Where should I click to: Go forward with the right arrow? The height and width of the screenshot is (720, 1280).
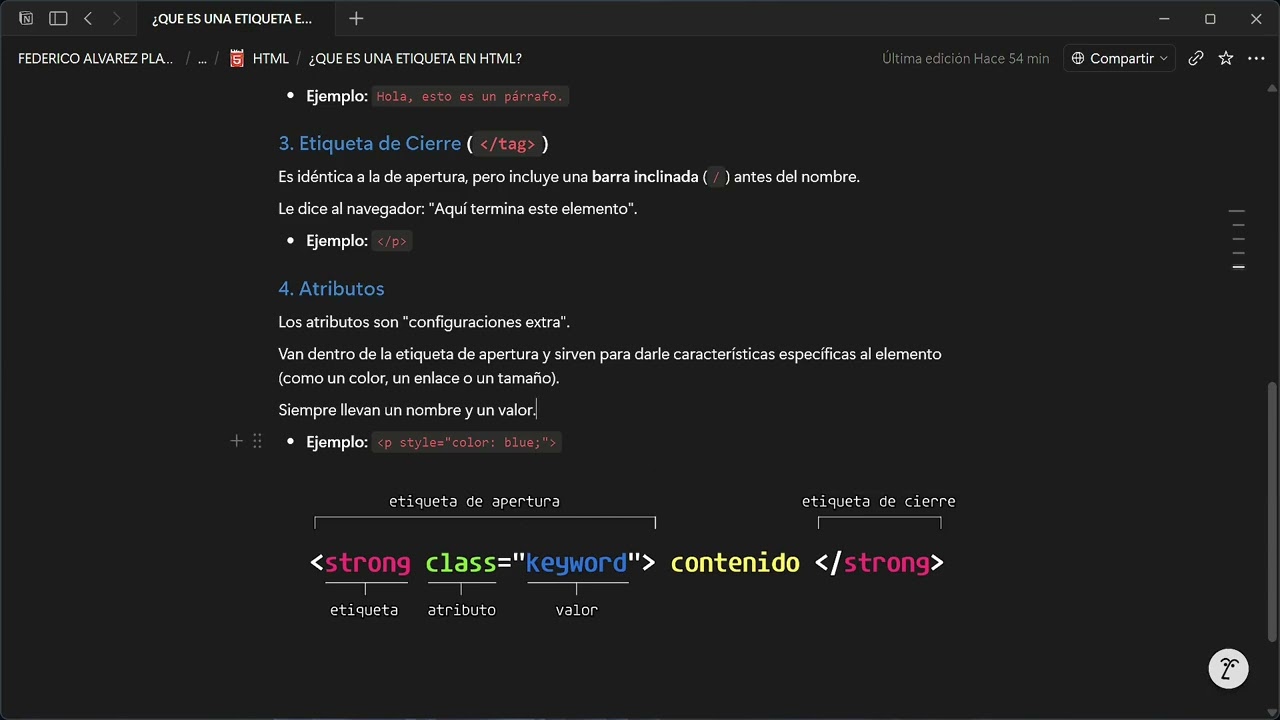pos(117,19)
